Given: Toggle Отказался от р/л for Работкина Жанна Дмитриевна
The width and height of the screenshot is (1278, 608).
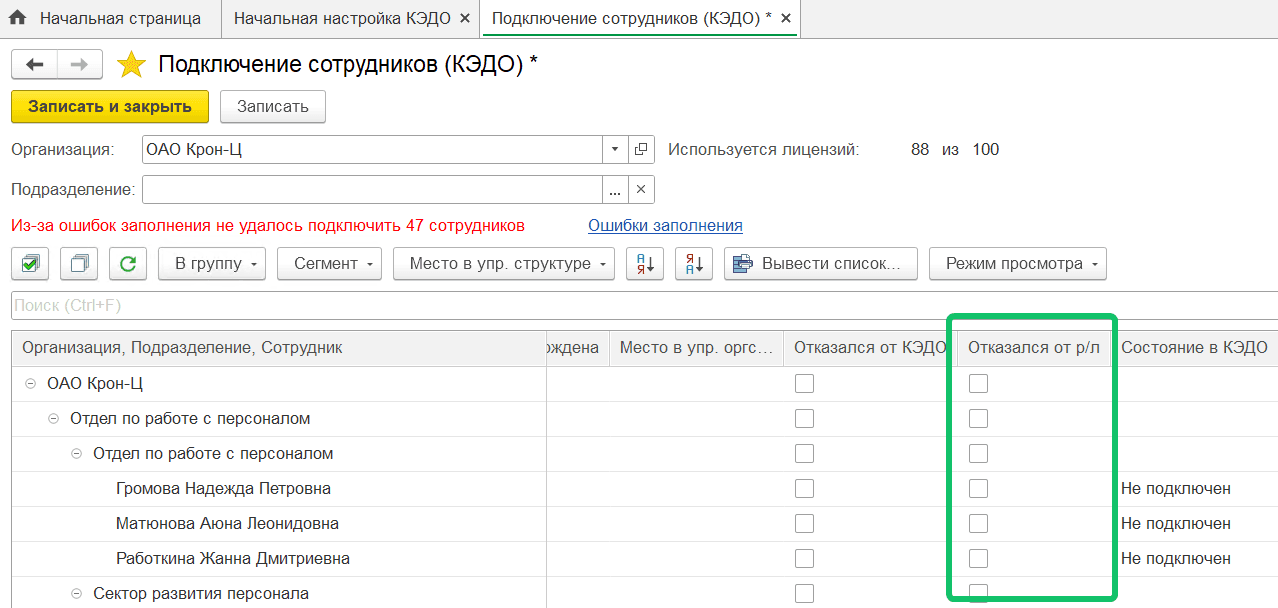Looking at the screenshot, I should tap(978, 559).
